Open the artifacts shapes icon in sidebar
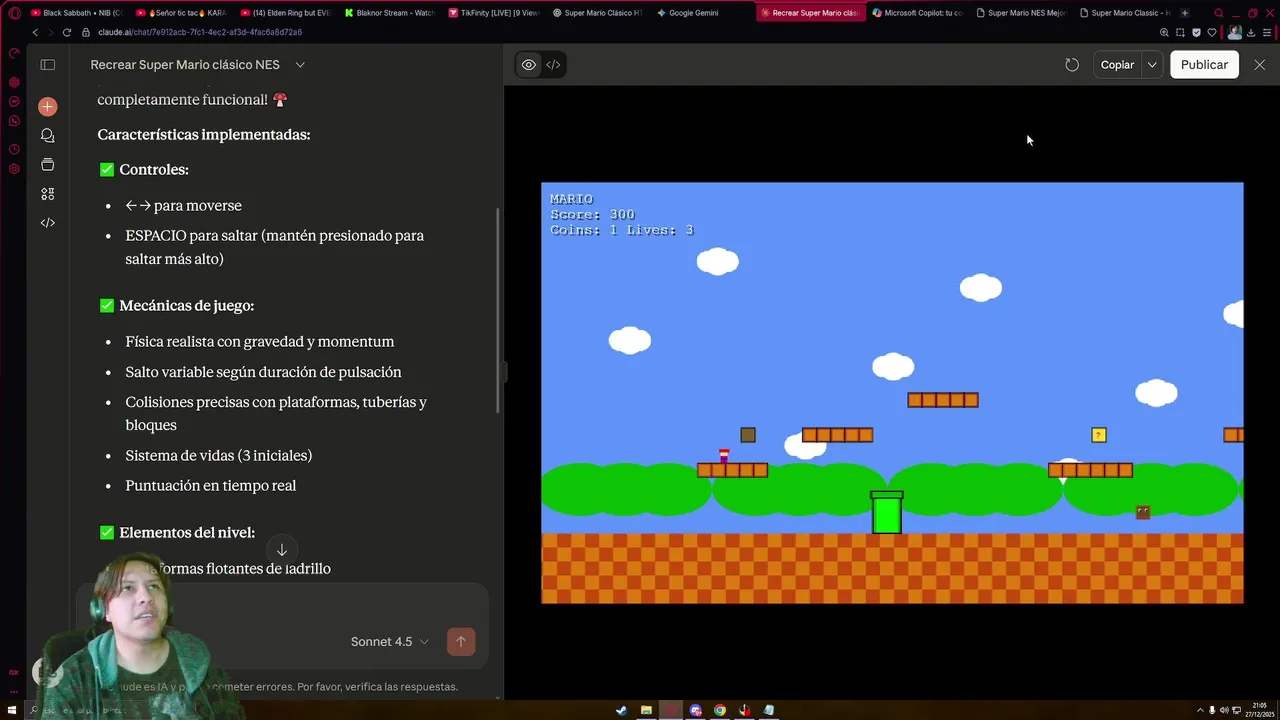Image resolution: width=1280 pixels, height=720 pixels. [47, 194]
